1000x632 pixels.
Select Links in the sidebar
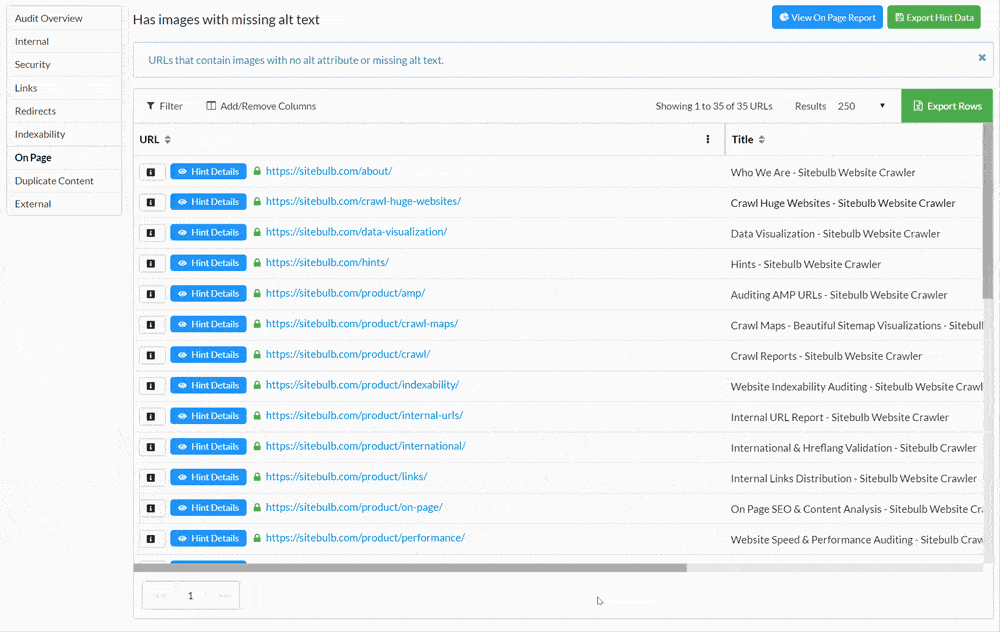click(64, 88)
